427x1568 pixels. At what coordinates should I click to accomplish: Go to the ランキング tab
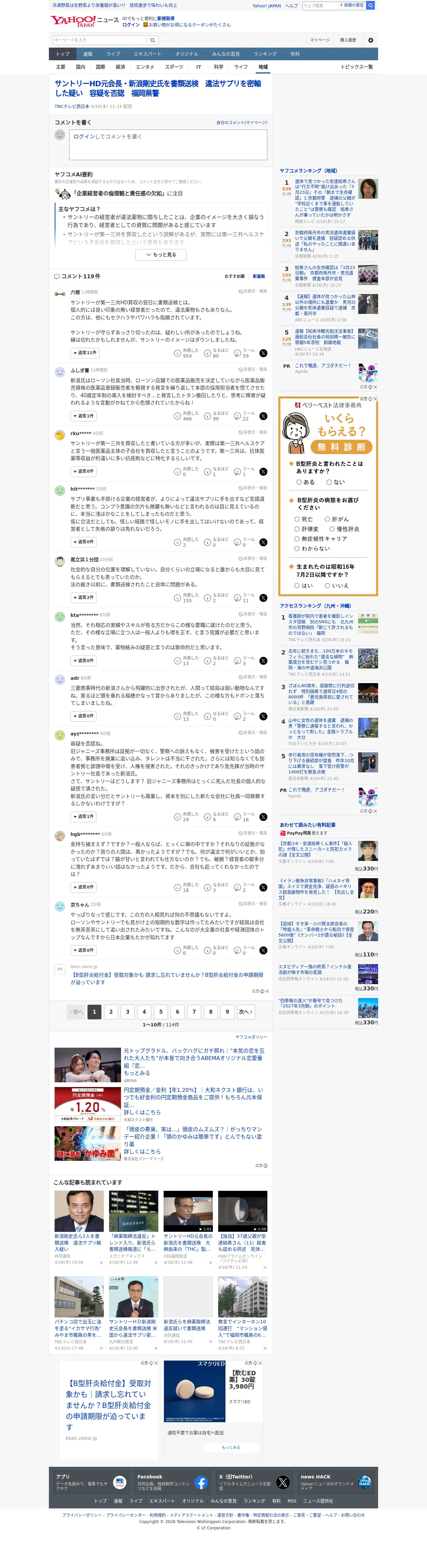[265, 54]
